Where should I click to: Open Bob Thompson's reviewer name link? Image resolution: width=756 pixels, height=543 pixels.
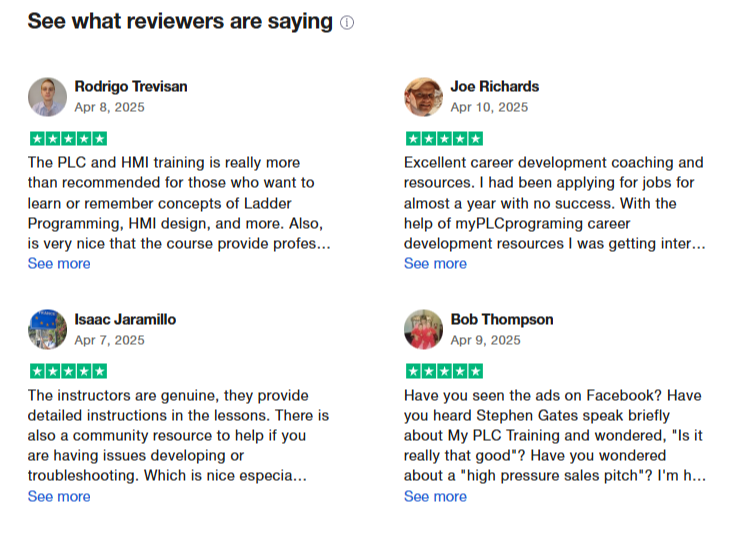[x=501, y=319]
